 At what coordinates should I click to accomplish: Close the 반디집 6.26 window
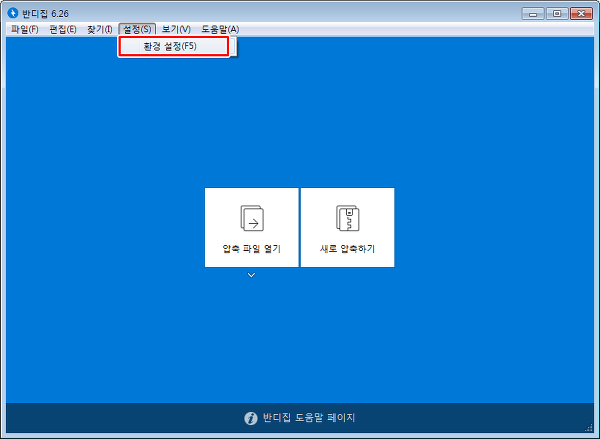(x=581, y=14)
